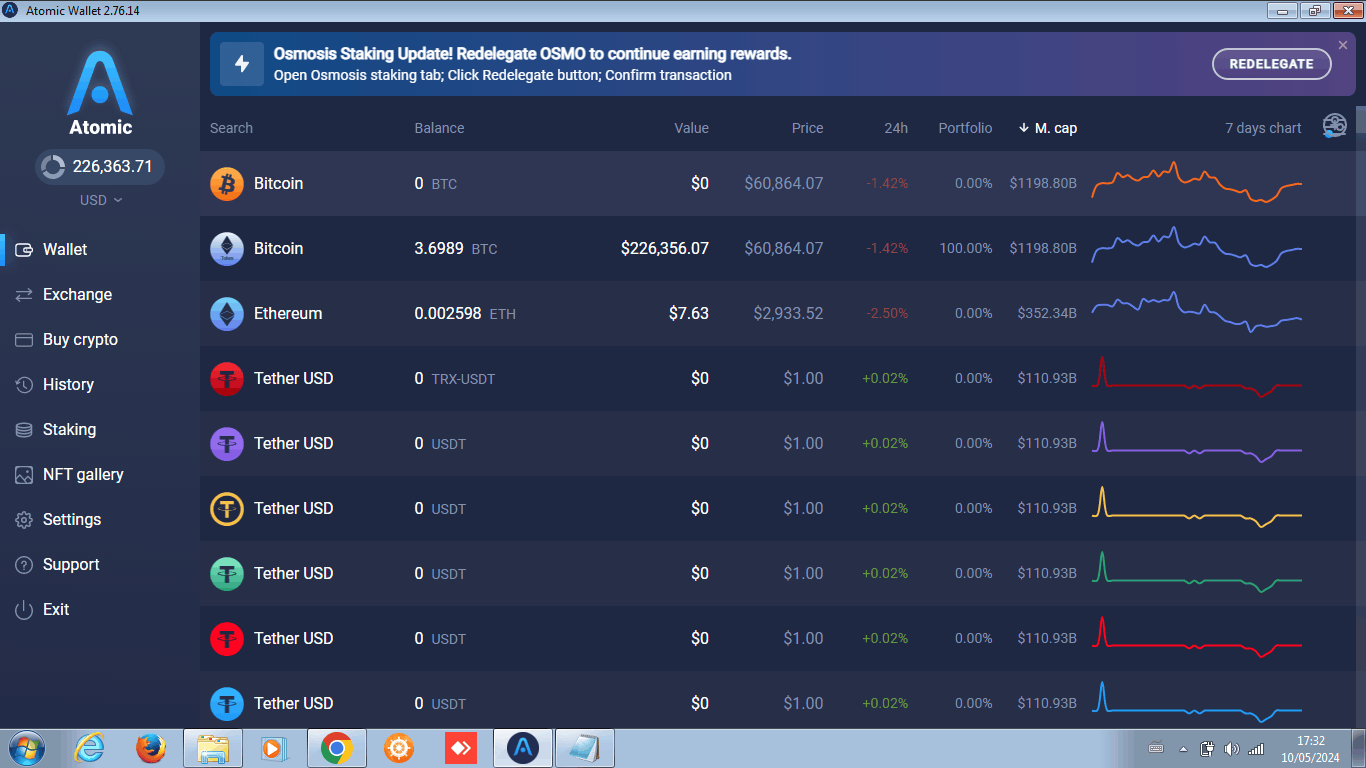Click the 0 TRX-USDT balance
Screen dimensions: 1366x768
pos(455,379)
